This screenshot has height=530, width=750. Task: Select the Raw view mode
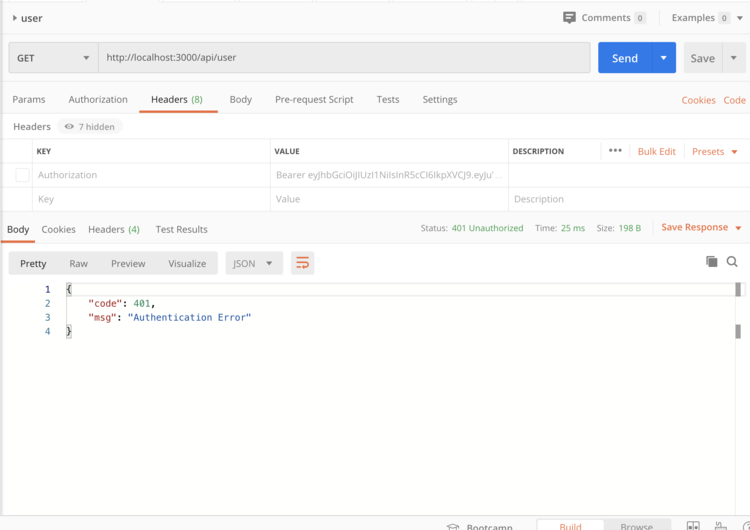78,264
